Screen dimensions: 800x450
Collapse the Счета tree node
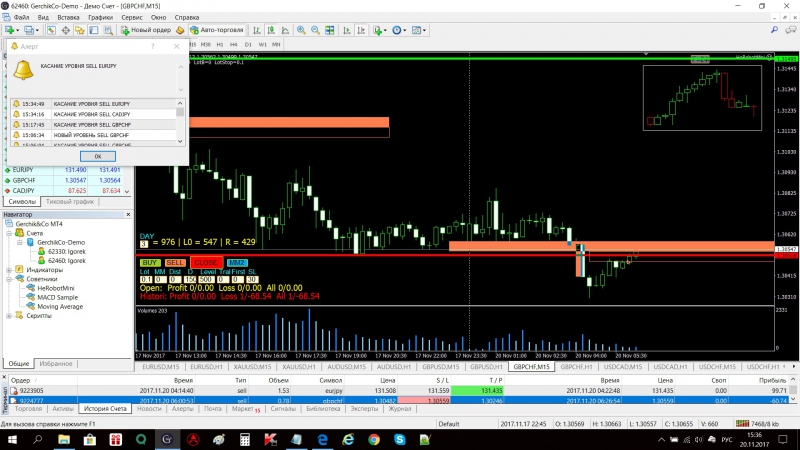point(9,233)
